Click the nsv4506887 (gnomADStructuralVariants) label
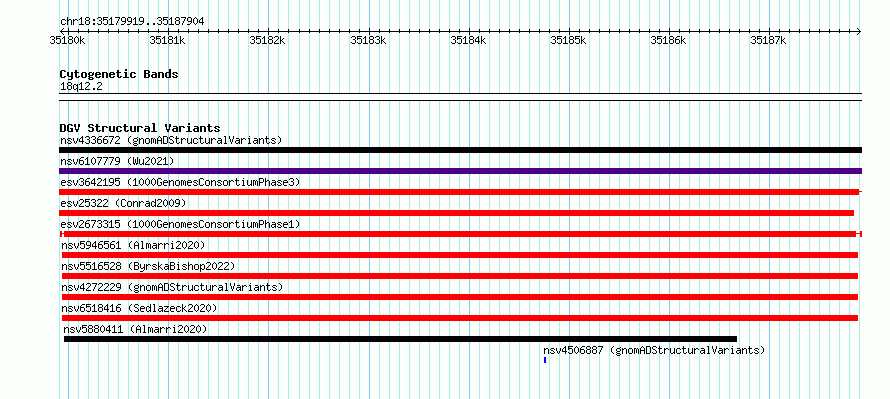This screenshot has width=890, height=399. point(654,350)
